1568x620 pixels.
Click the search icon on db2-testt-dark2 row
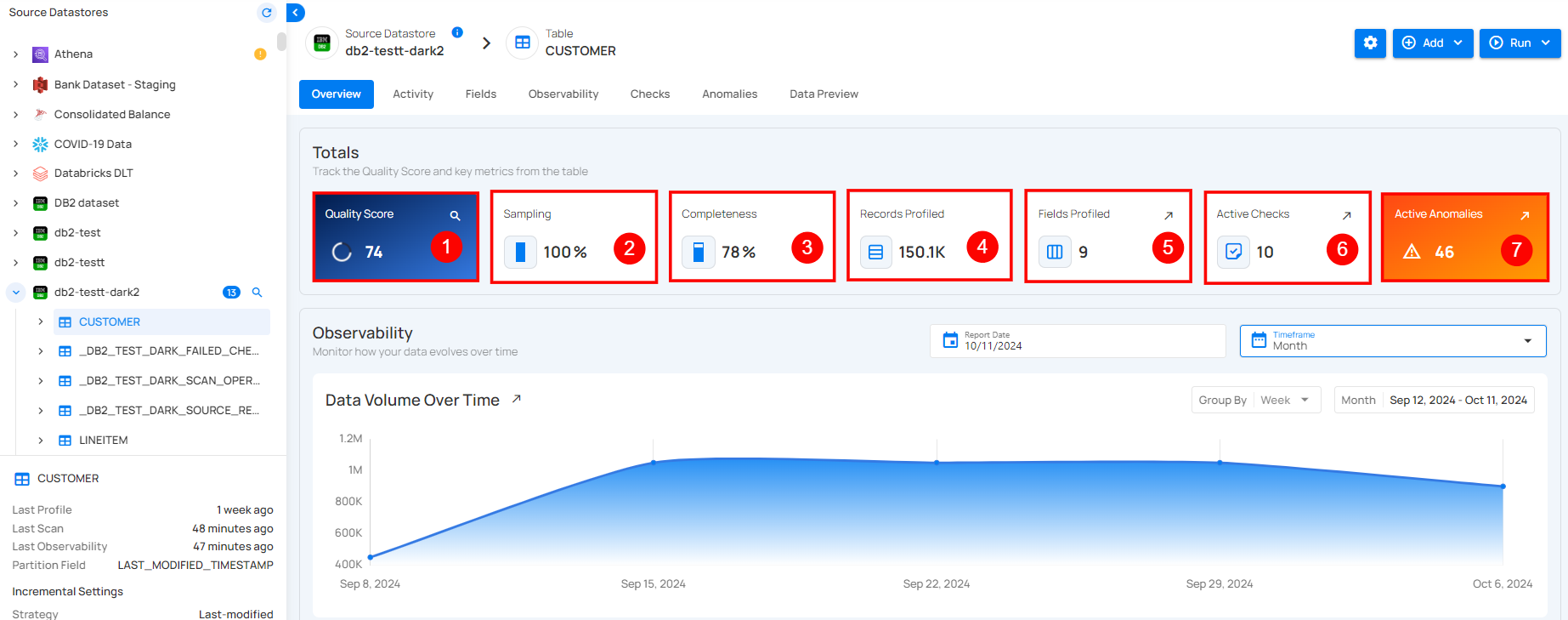click(x=257, y=292)
